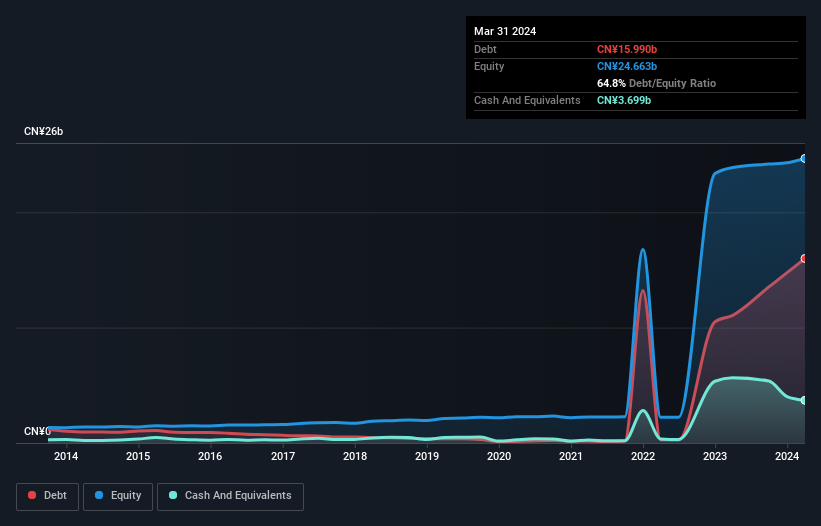This screenshot has width=821, height=526.
Task: Toggle the Equity series legend button
Action: click(118, 496)
